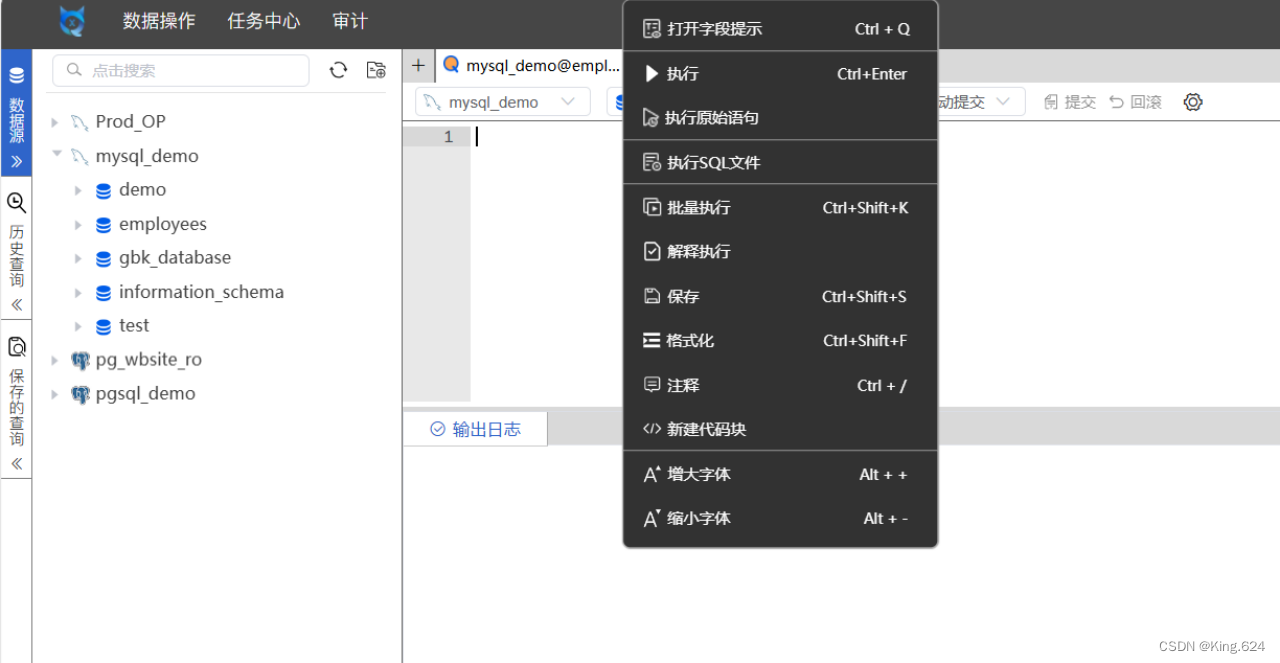Select pg_wbsite_ro PostgreSQL source
Image resolution: width=1280 pixels, height=663 pixels.
[x=149, y=360]
